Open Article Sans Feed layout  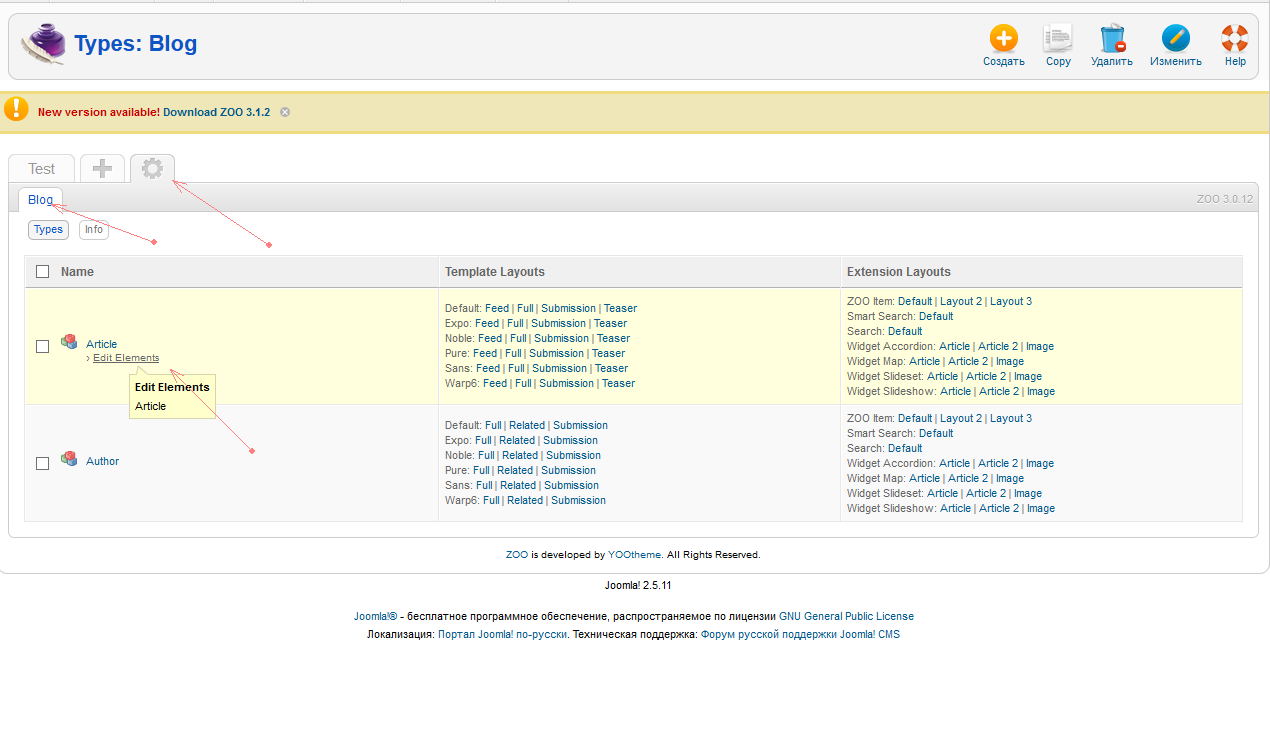[488, 368]
